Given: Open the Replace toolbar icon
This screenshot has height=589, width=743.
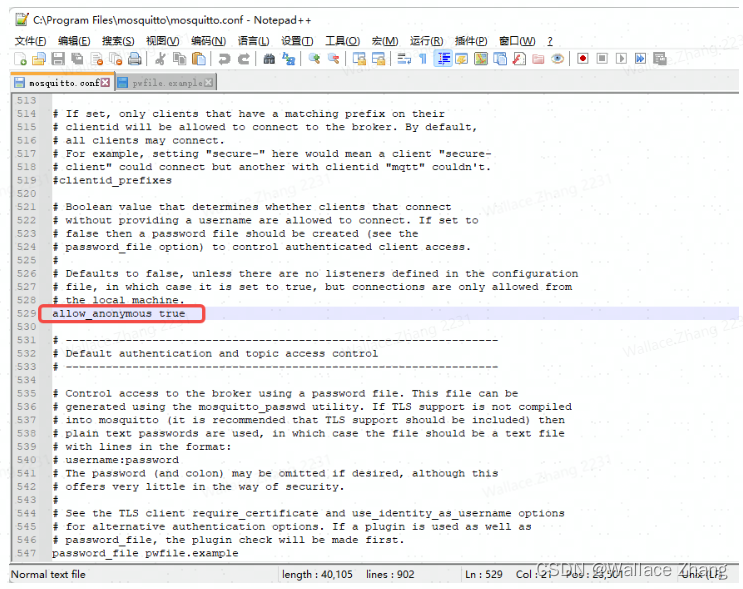Looking at the screenshot, I should coord(288,59).
